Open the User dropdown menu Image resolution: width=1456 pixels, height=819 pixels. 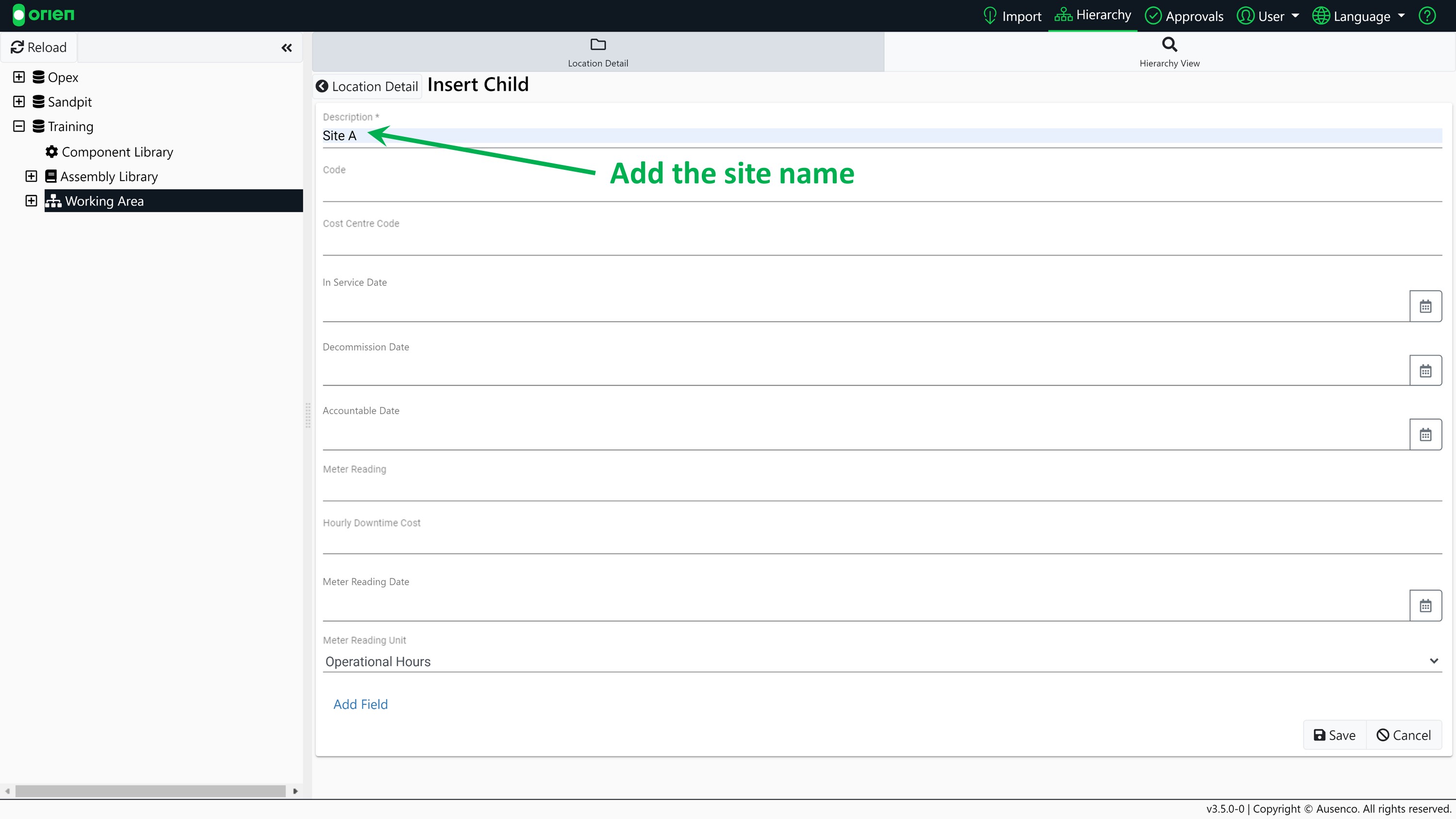[1268, 16]
